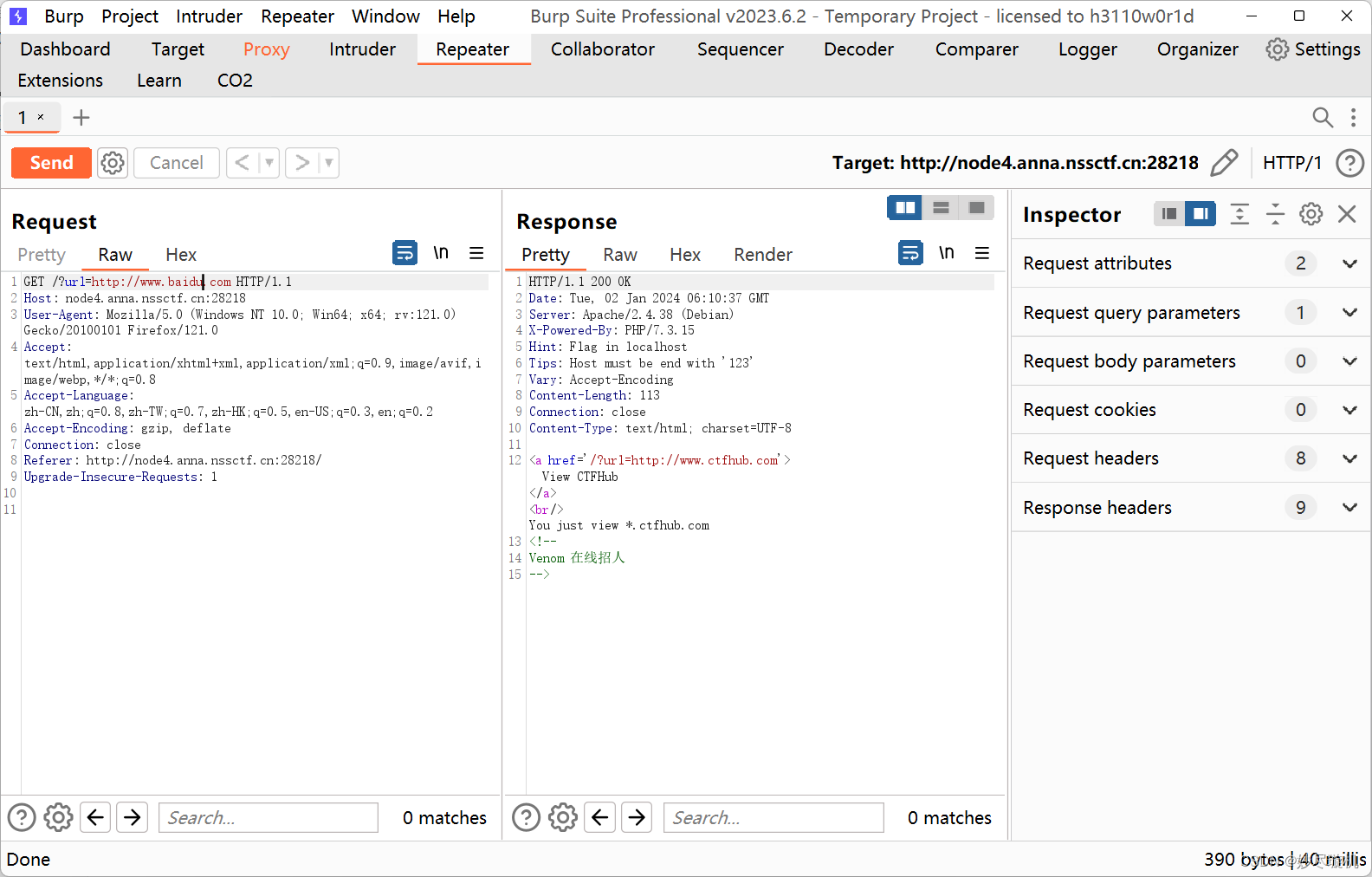The image size is (1372, 877).
Task: Close the Inspector panel
Action: tap(1347, 214)
